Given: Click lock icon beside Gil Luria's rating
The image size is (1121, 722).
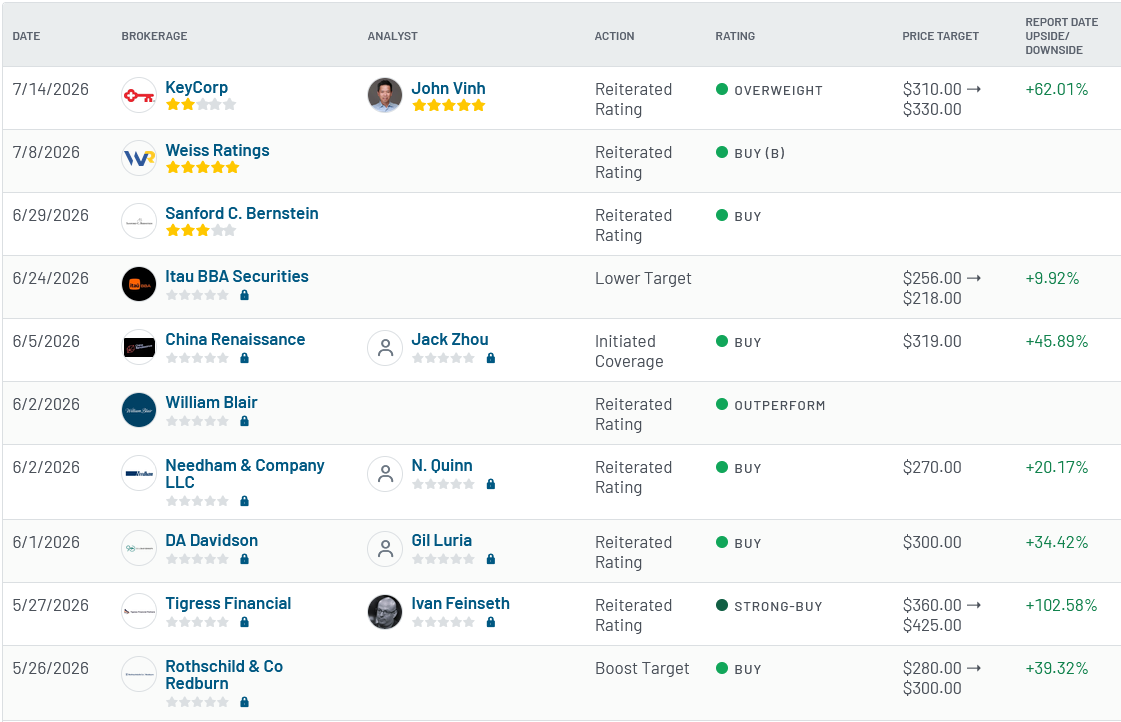Looking at the screenshot, I should pos(490,559).
